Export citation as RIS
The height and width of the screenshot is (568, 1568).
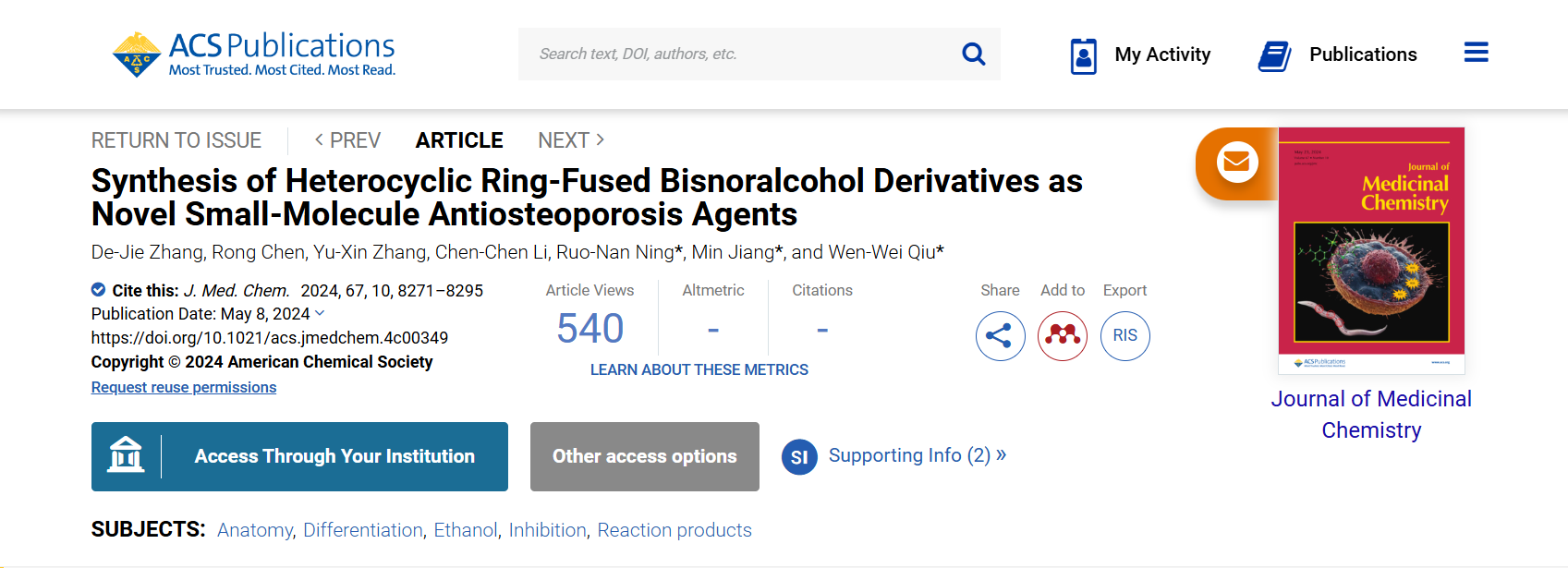pos(1124,335)
